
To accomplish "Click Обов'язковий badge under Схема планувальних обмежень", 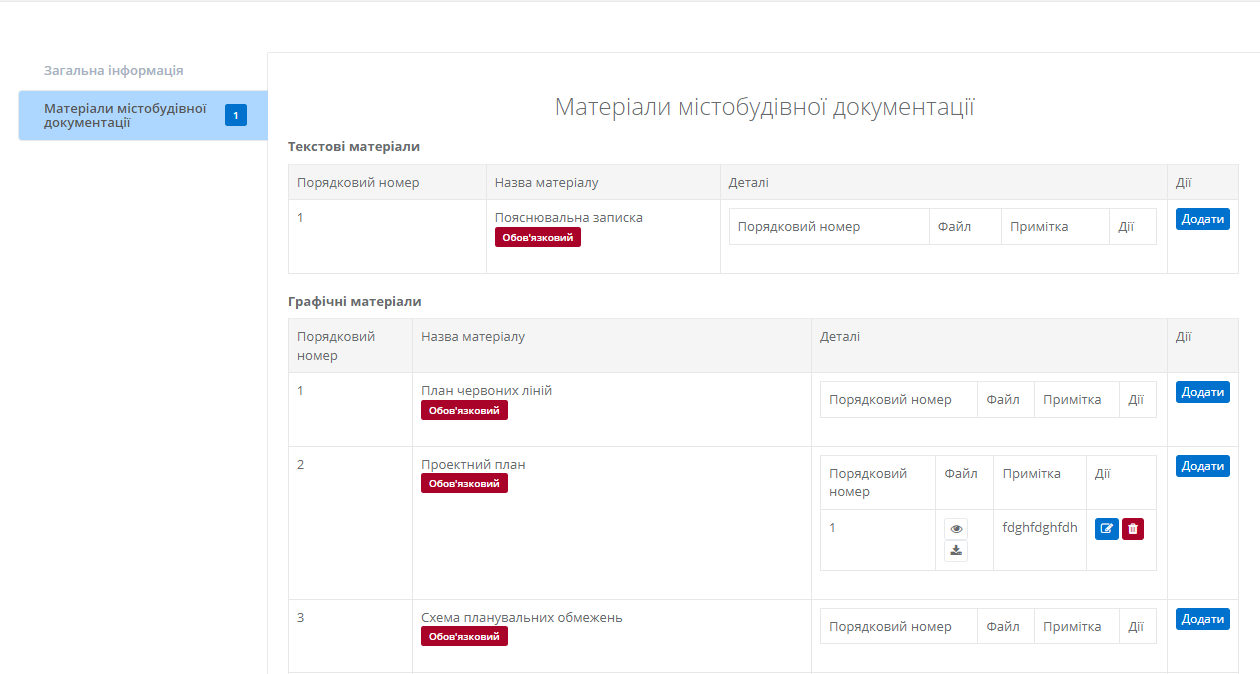I will [x=464, y=636].
